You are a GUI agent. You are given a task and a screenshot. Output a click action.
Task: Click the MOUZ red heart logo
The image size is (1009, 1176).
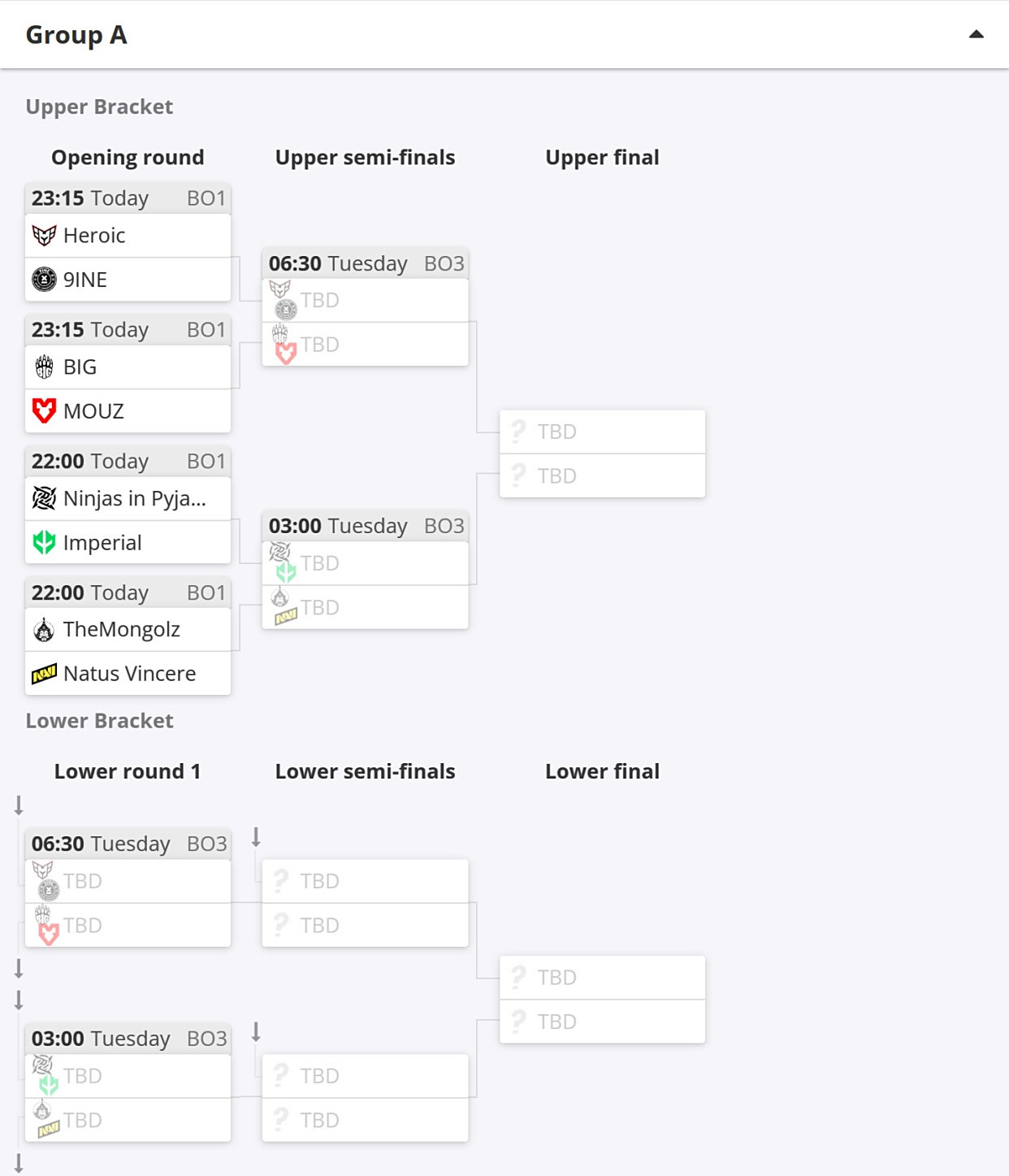coord(44,411)
